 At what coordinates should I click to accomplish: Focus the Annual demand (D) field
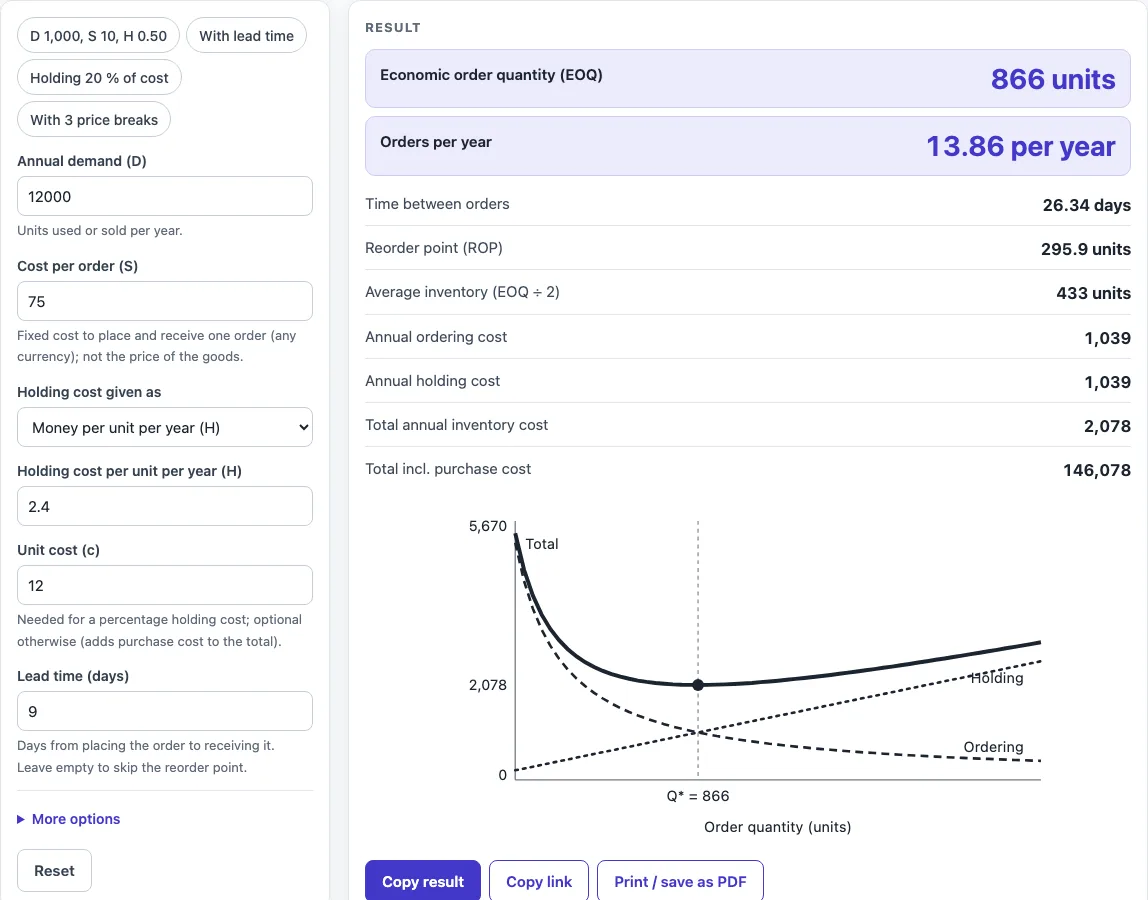pos(165,196)
